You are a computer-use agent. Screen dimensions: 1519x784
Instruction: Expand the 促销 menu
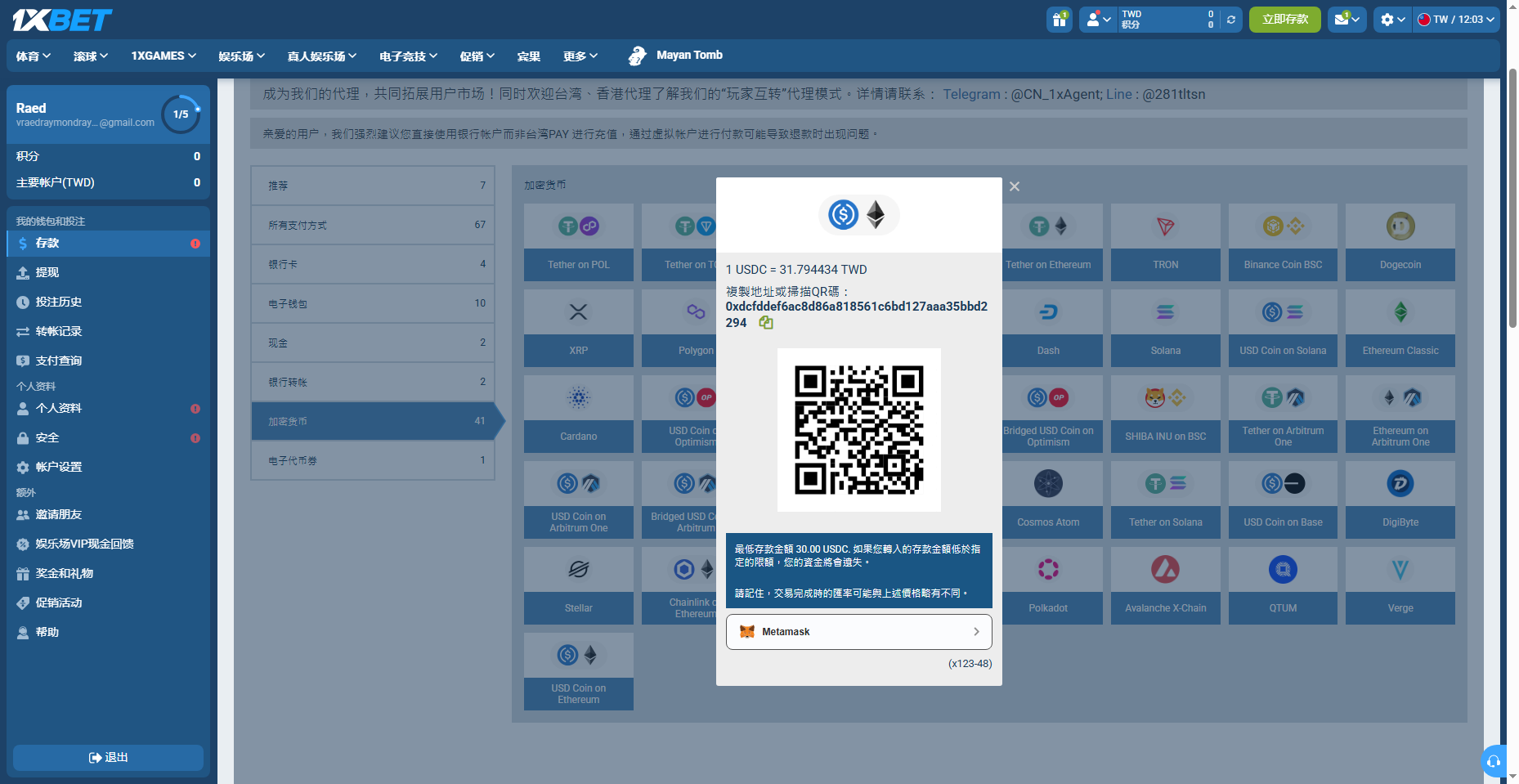477,56
